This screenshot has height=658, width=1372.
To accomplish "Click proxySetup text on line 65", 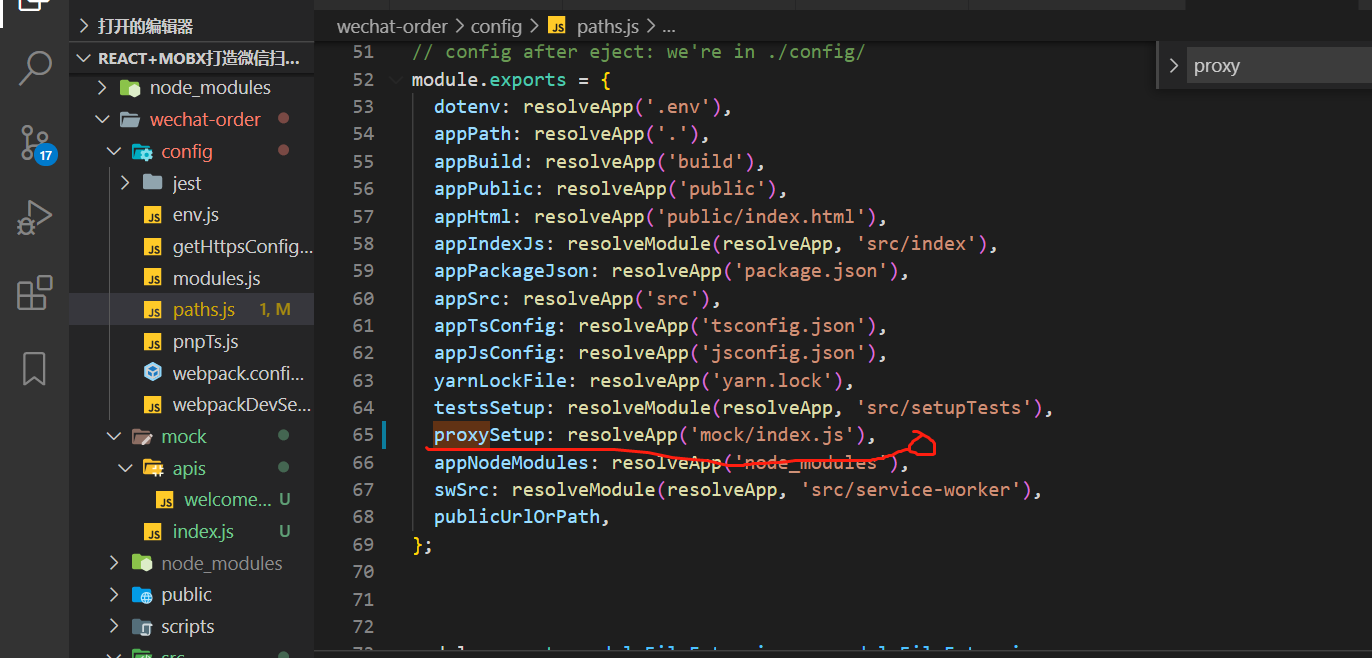I will click(x=489, y=435).
